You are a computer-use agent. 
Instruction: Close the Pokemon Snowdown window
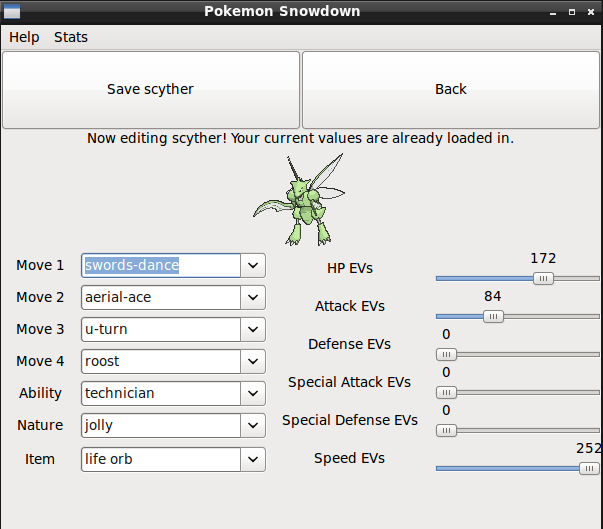[591, 12]
